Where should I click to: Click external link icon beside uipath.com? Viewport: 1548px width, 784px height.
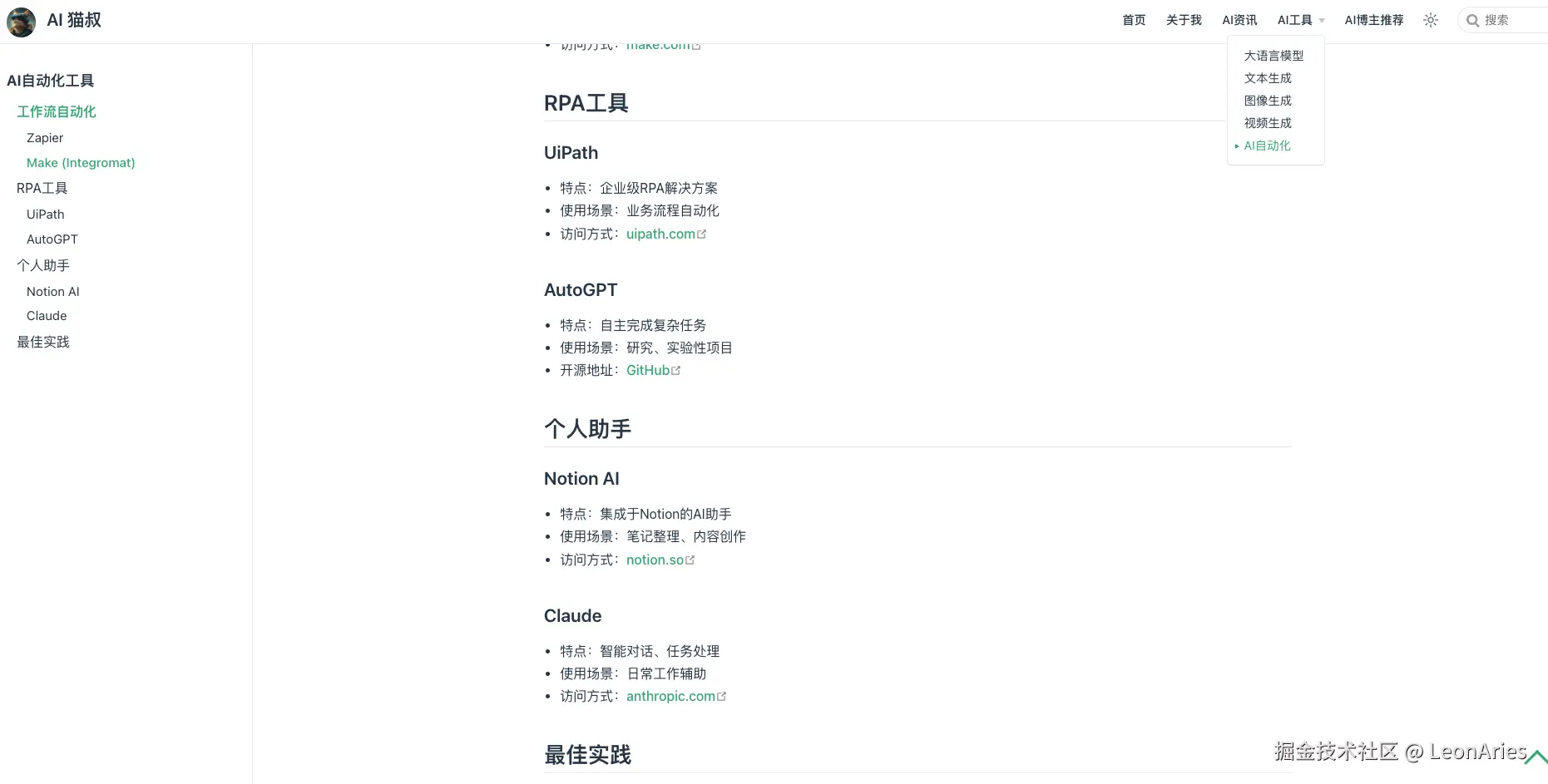[x=702, y=234]
